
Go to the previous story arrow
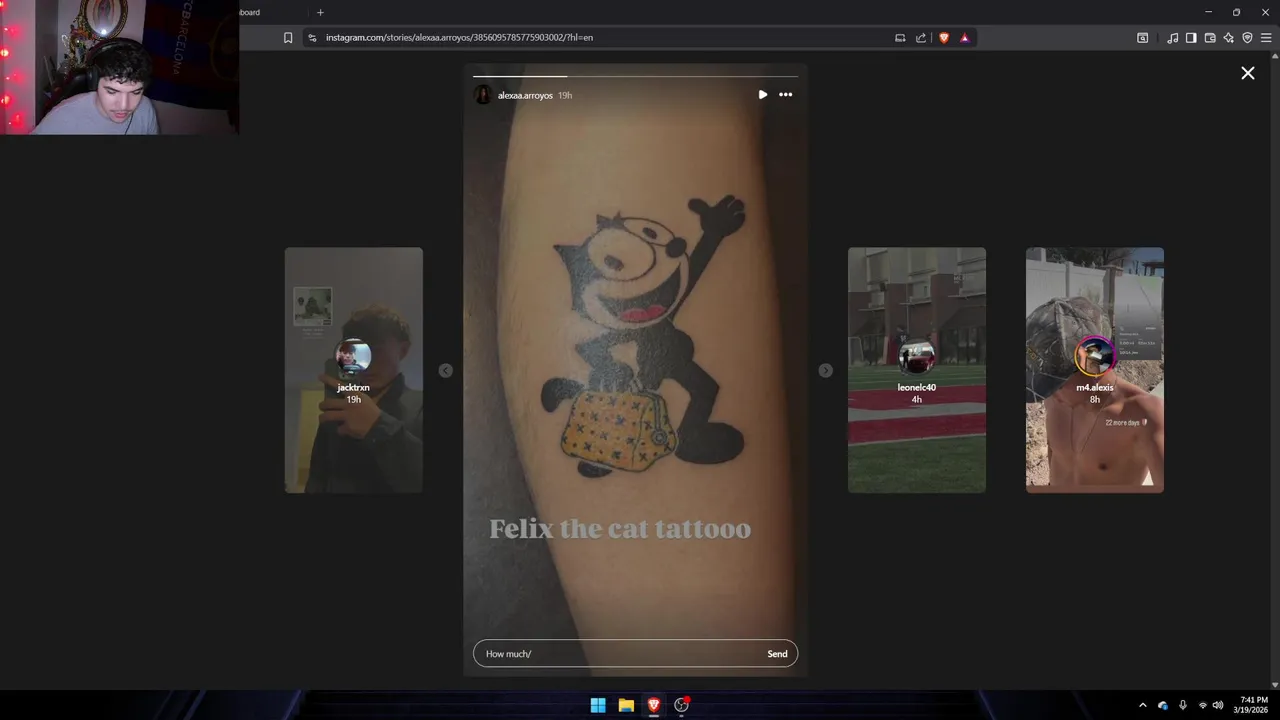point(446,370)
